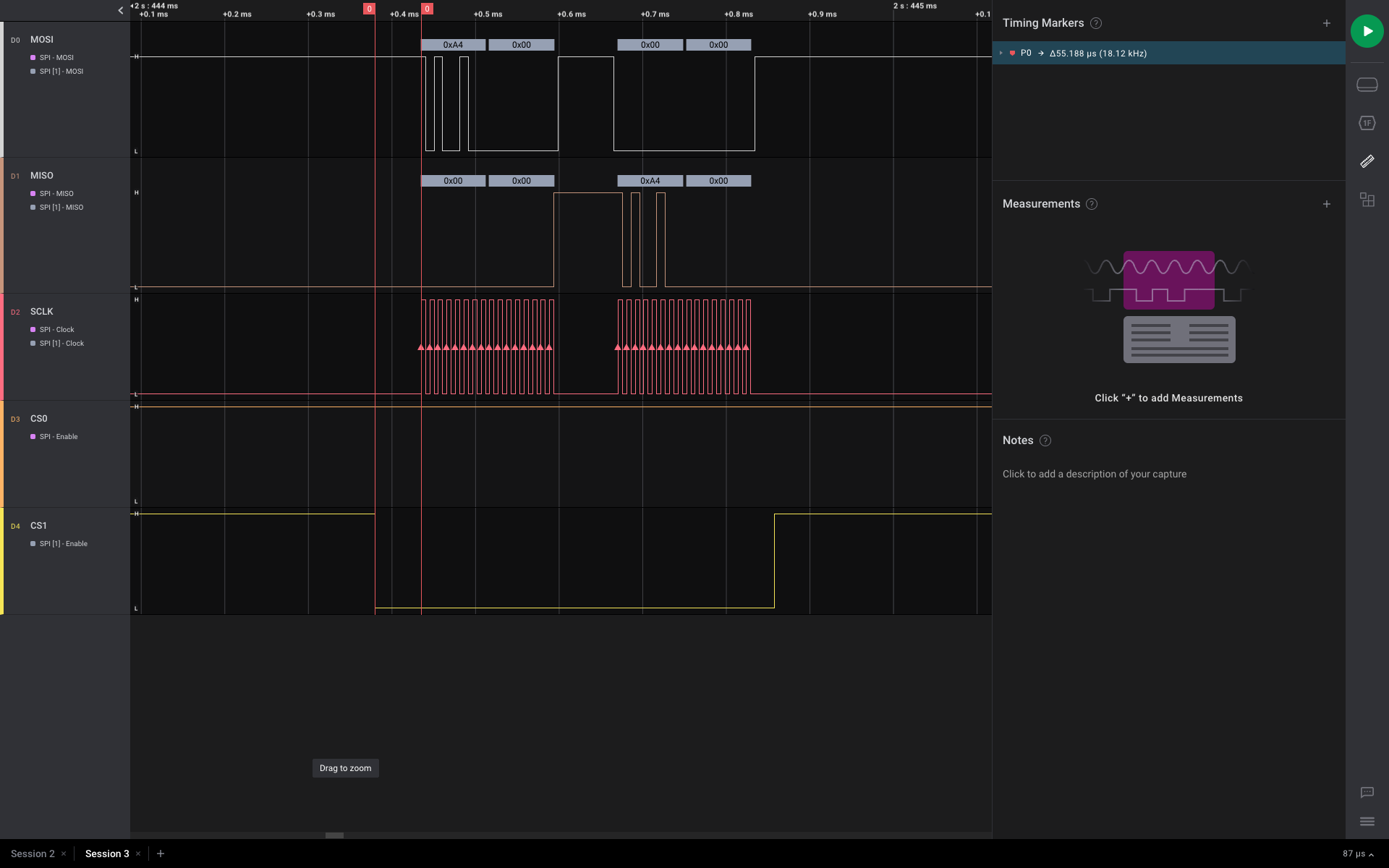Open the Extensions panel icon
Screen dimensions: 1389x868
1367,200
